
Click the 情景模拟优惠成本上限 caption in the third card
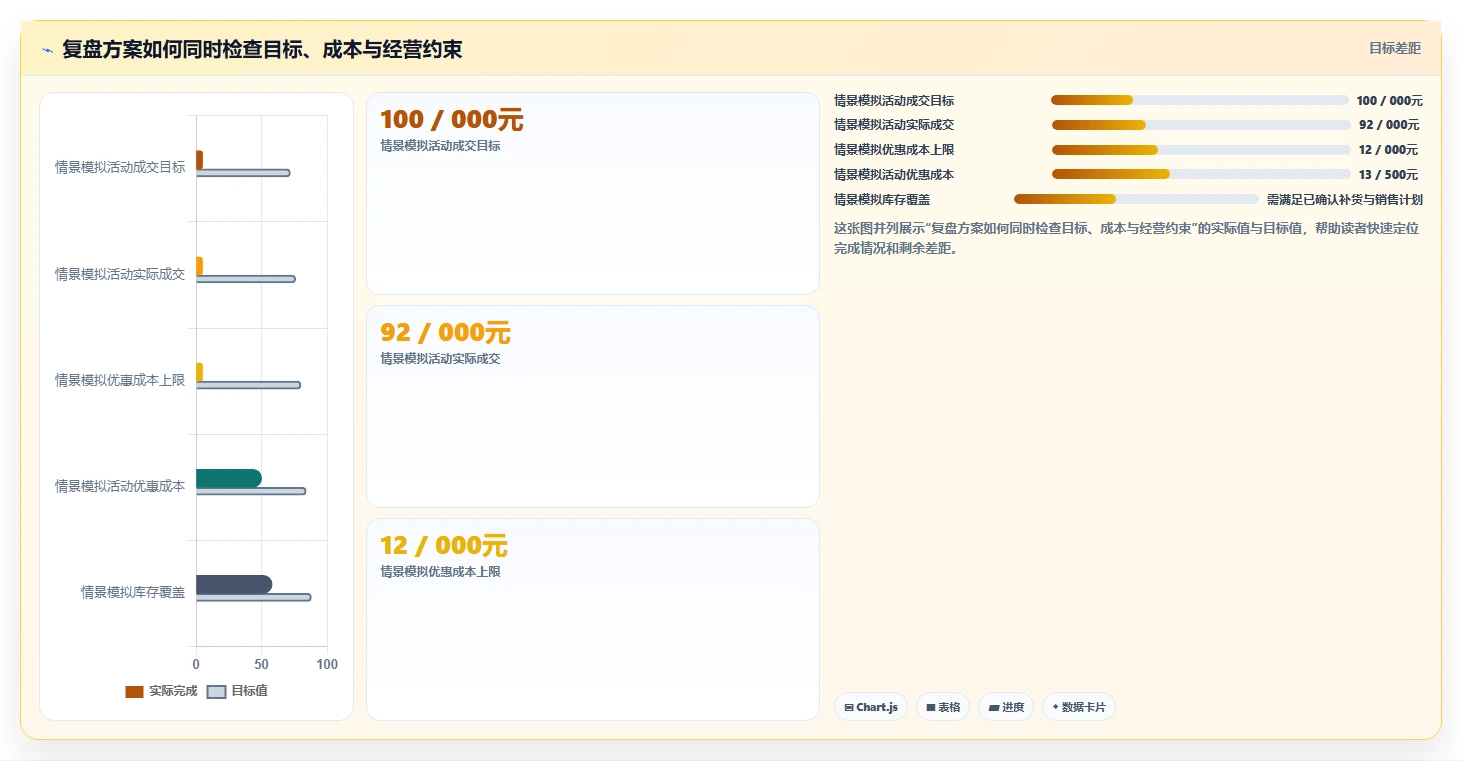(440, 572)
